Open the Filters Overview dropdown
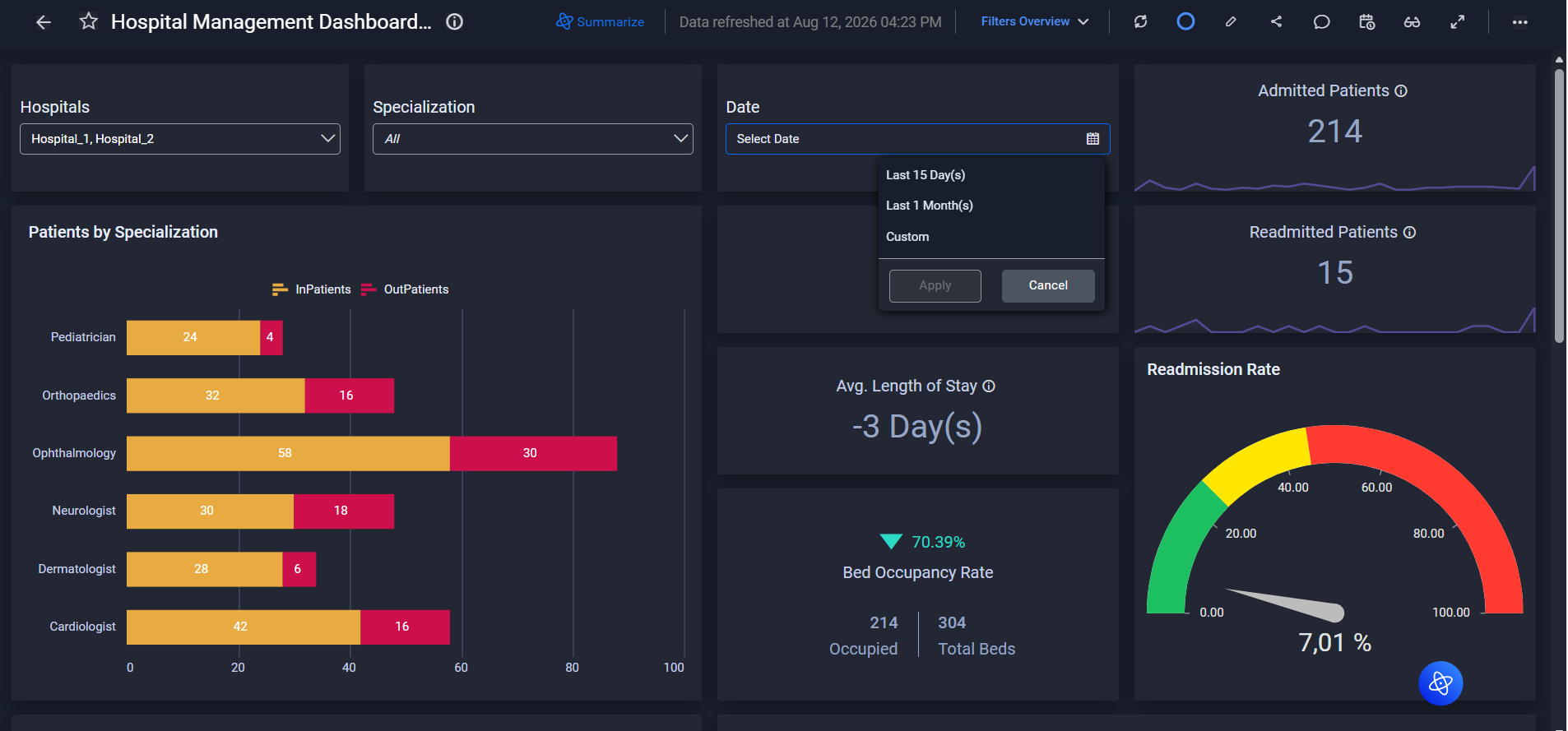Viewport: 1568px width, 731px height. (1035, 22)
